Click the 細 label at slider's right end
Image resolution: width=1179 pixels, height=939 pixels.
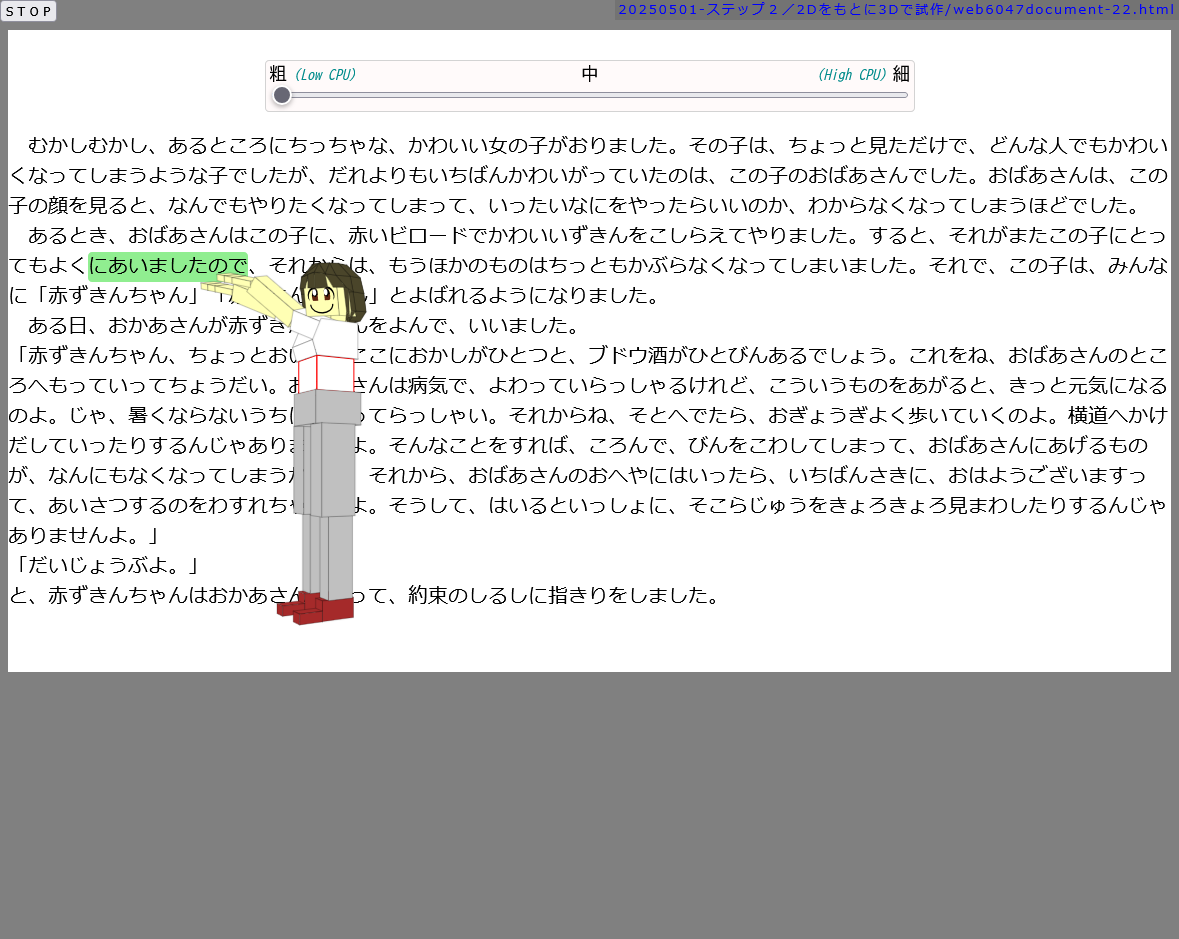coord(902,74)
